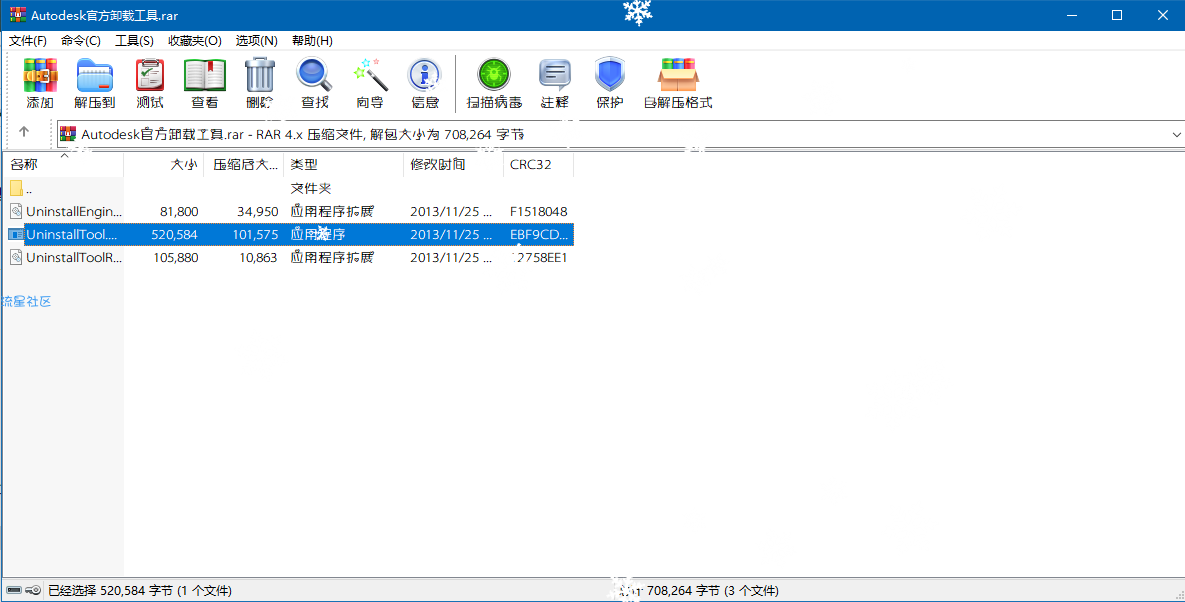This screenshot has width=1185, height=602.
Task: Sort by the 类型 column header
Action: [x=344, y=165]
